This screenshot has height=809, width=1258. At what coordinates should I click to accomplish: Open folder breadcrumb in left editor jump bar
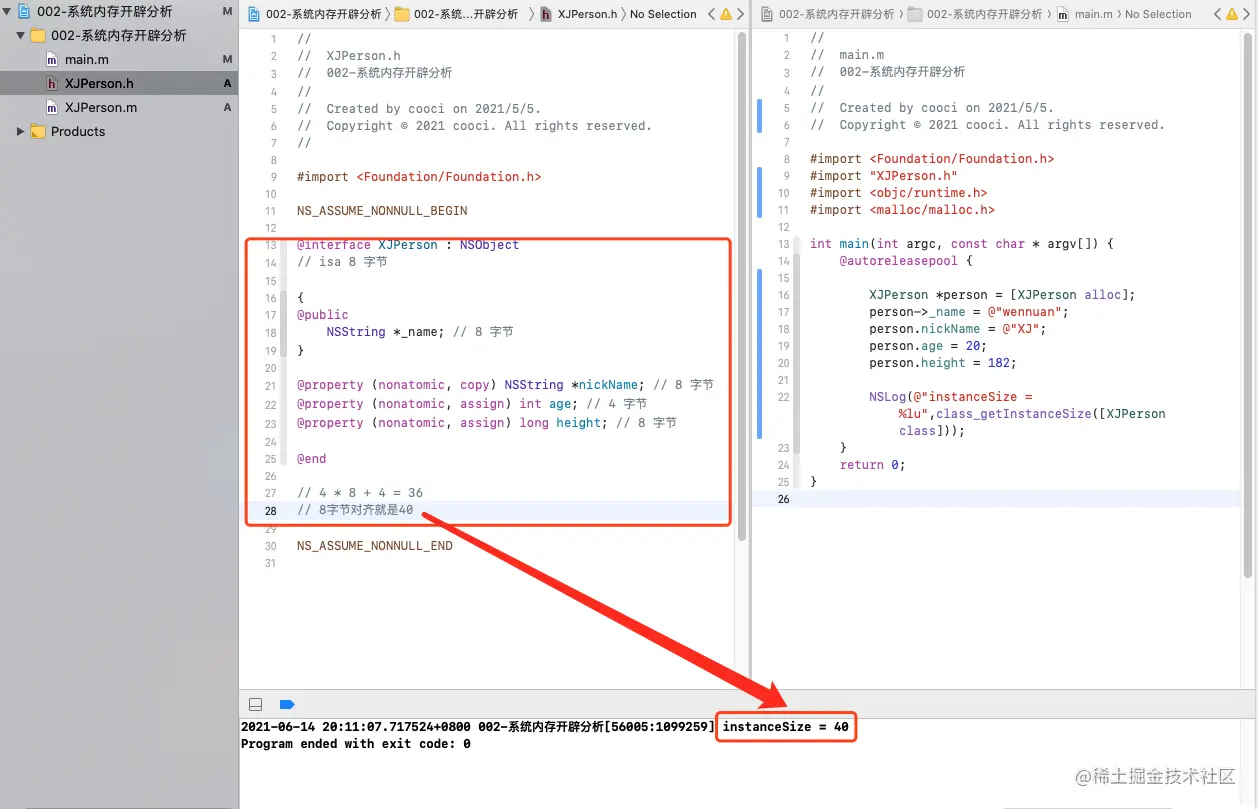[457, 14]
